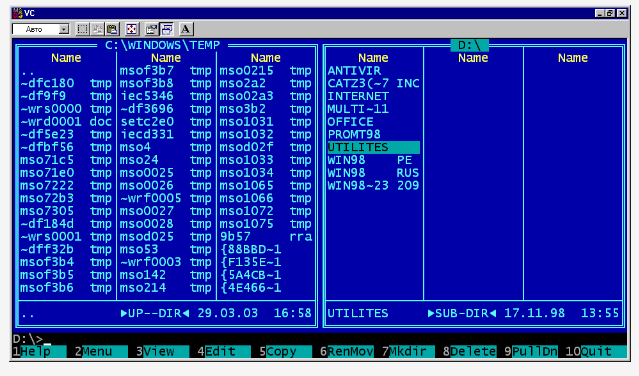
Task: Select file iec5346 tmp
Action: click(x=166, y=96)
